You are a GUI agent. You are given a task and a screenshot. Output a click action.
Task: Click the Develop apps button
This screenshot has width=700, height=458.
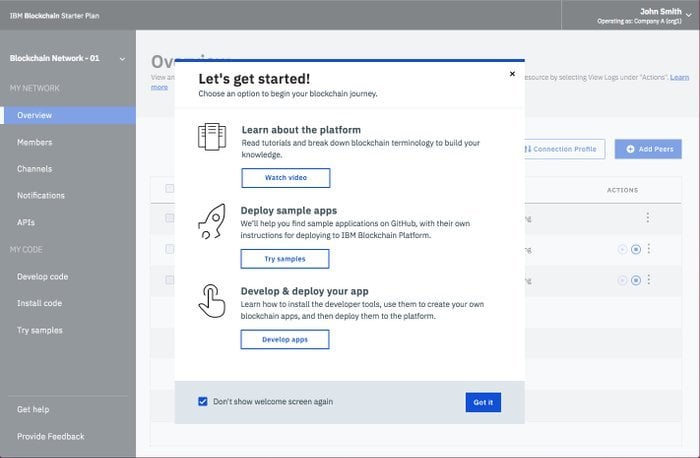pos(285,340)
